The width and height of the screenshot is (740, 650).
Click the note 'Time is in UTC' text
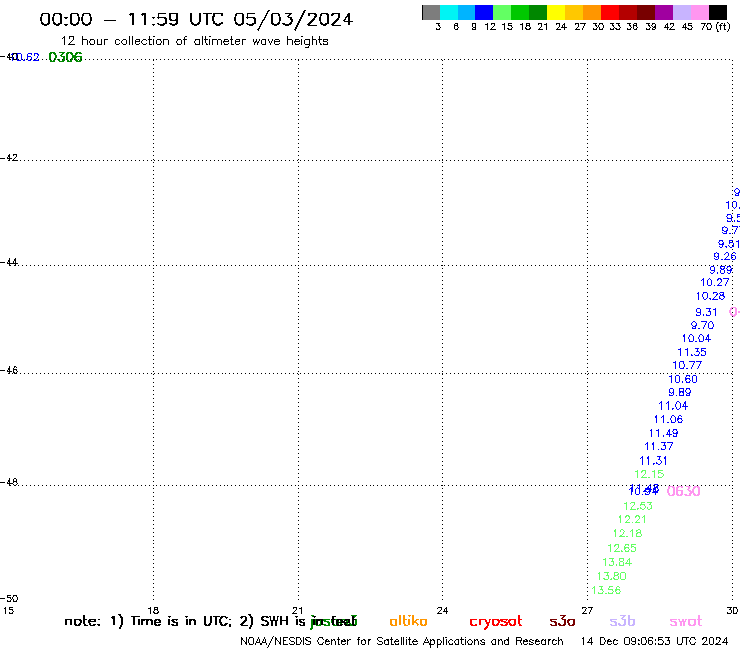(181, 621)
